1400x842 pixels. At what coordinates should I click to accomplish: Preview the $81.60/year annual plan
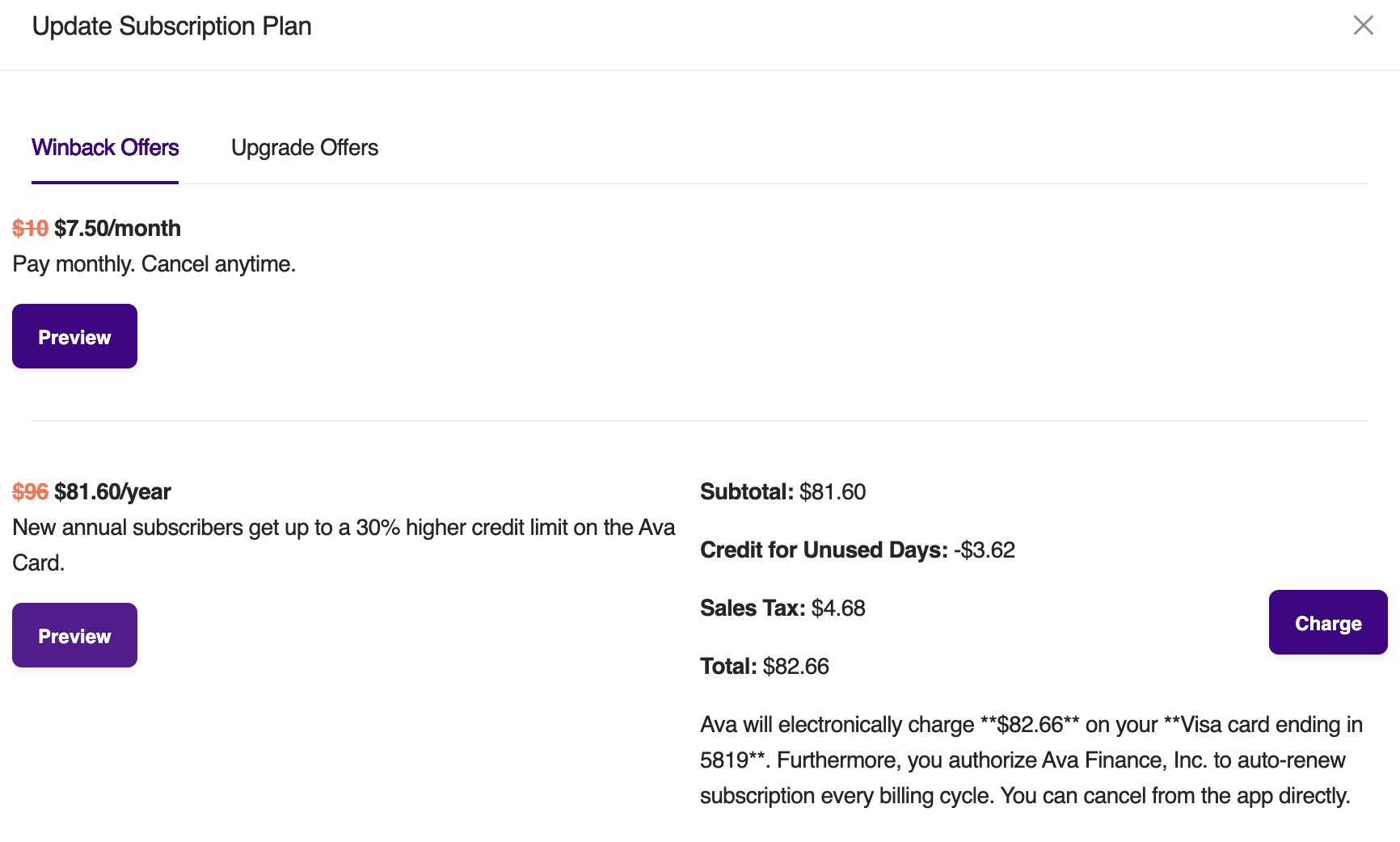[74, 636]
